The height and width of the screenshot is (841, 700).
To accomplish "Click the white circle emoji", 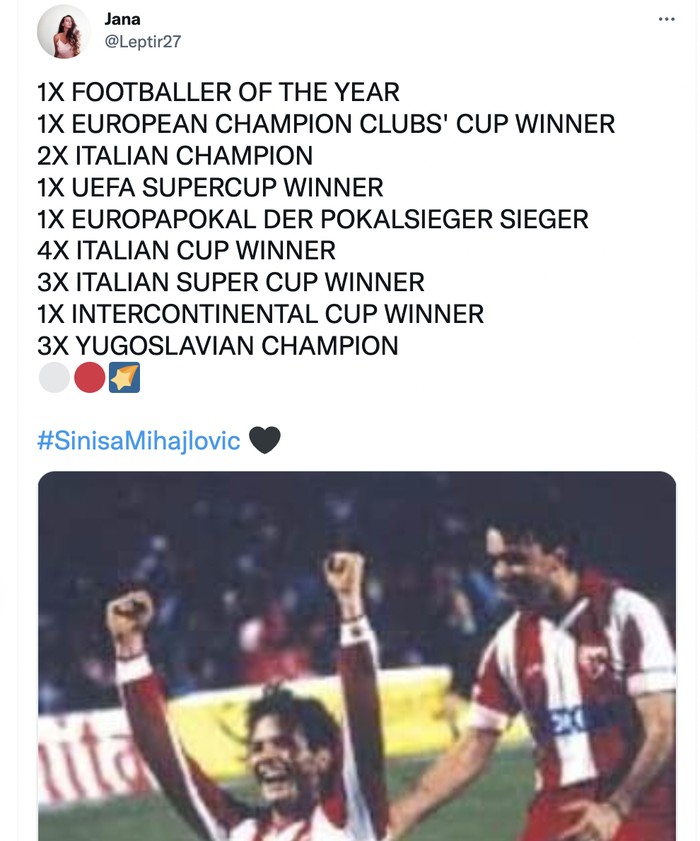I will [53, 378].
